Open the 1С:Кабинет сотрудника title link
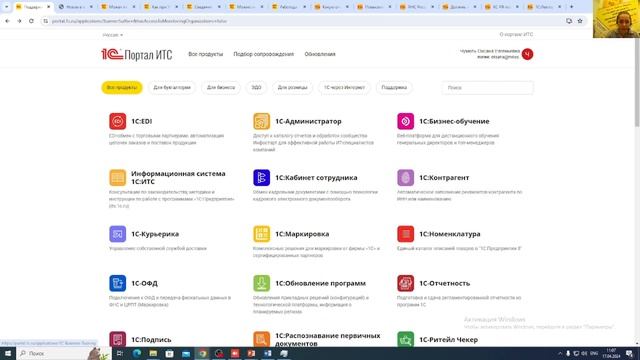Screen dimensions: 640x360 [x=316, y=178]
